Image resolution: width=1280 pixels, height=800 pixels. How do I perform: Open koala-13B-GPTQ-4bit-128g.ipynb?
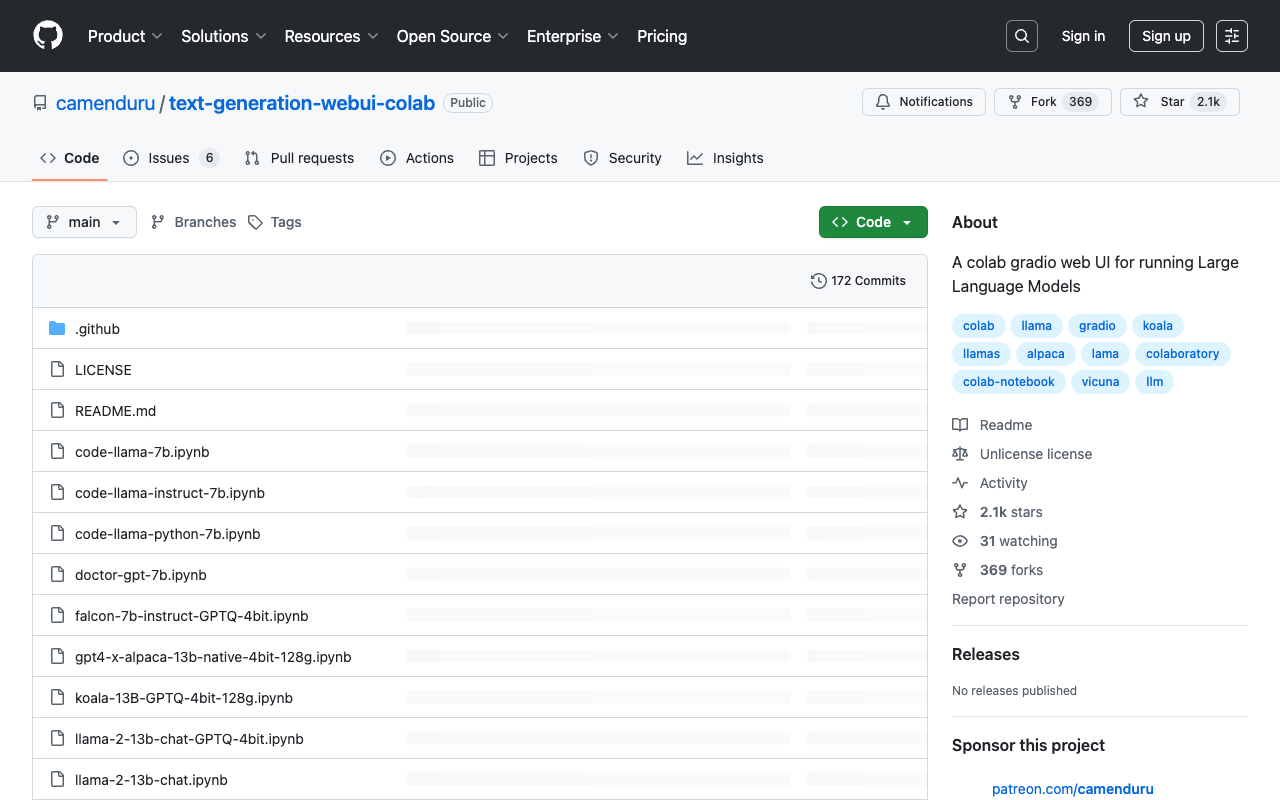tap(184, 698)
